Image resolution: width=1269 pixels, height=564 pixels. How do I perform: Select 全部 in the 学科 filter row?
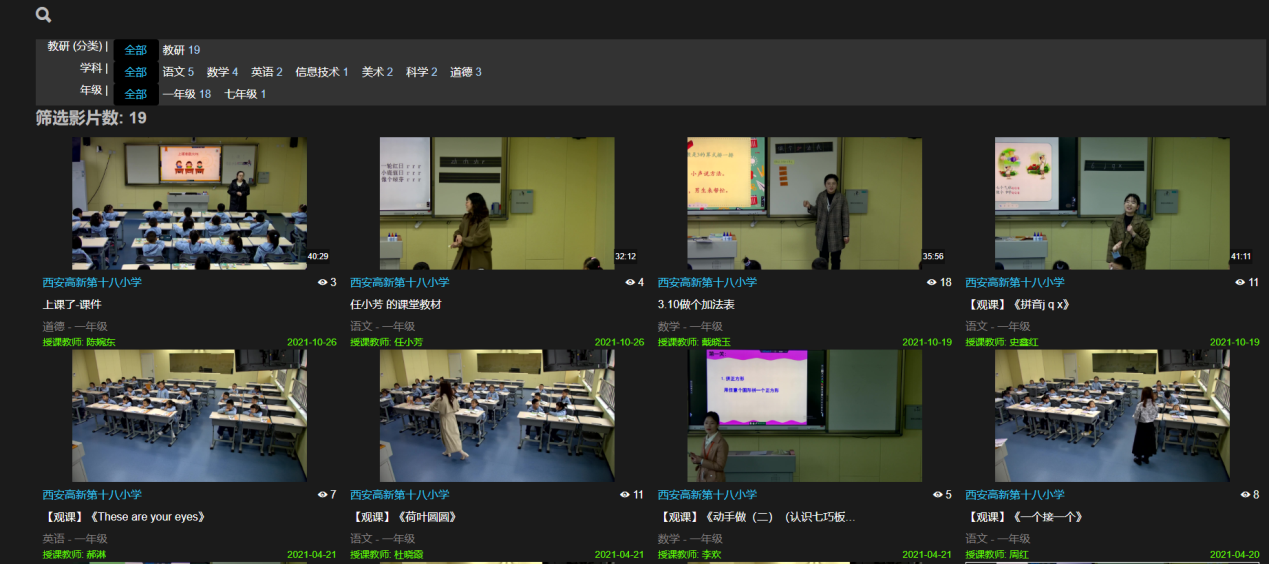coord(135,72)
